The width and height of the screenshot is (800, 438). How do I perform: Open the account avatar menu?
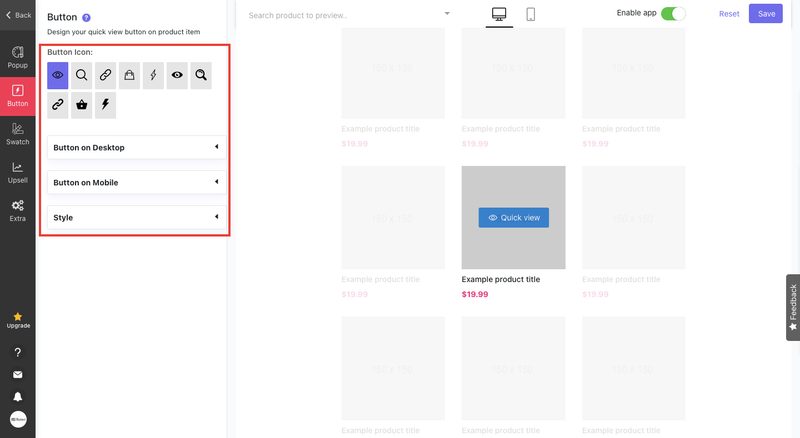coord(18,419)
